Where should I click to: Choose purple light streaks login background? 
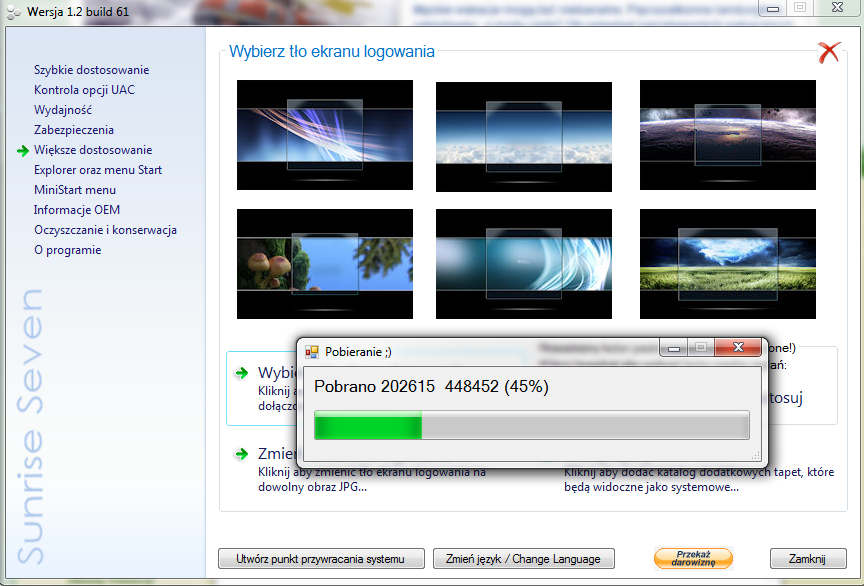tap(325, 135)
